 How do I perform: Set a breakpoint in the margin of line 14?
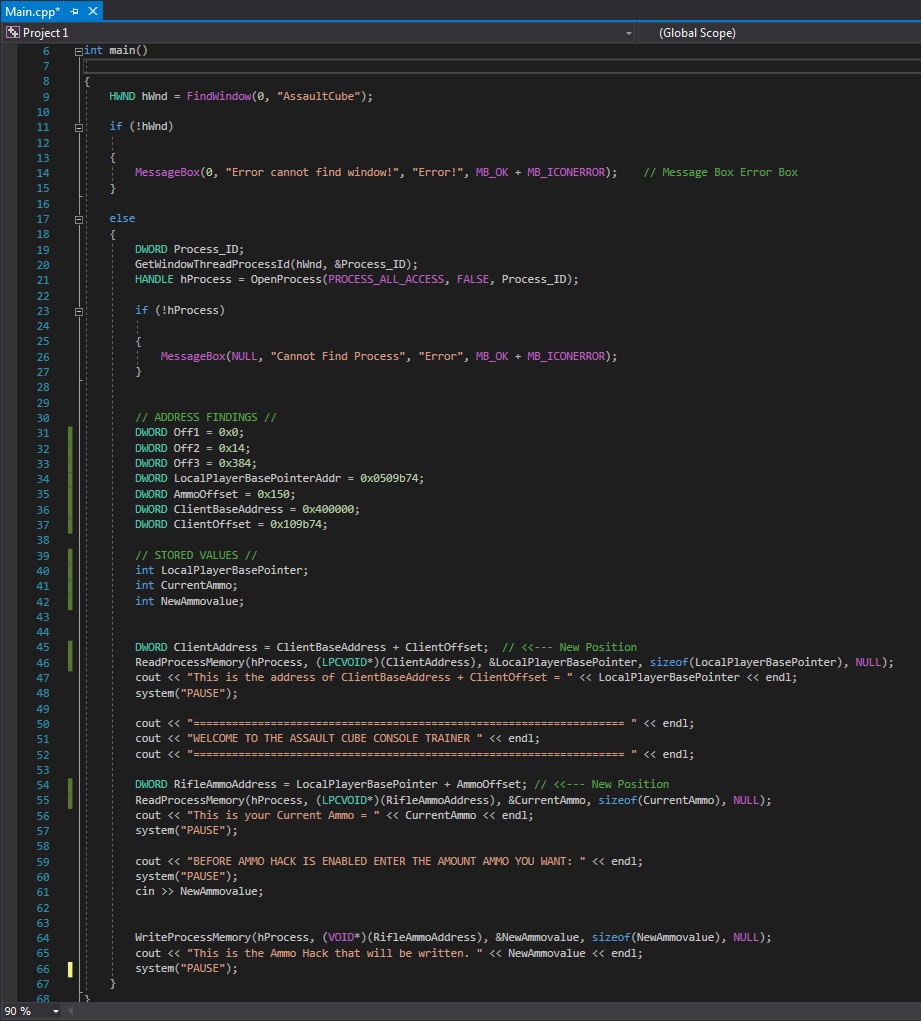click(10, 172)
